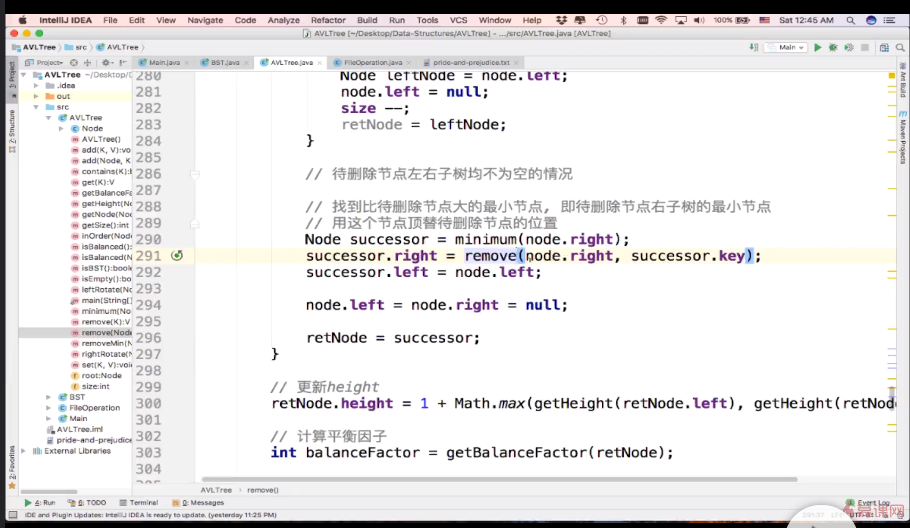Click the Wi-Fi icon in menu bar

pyautogui.click(x=661, y=20)
